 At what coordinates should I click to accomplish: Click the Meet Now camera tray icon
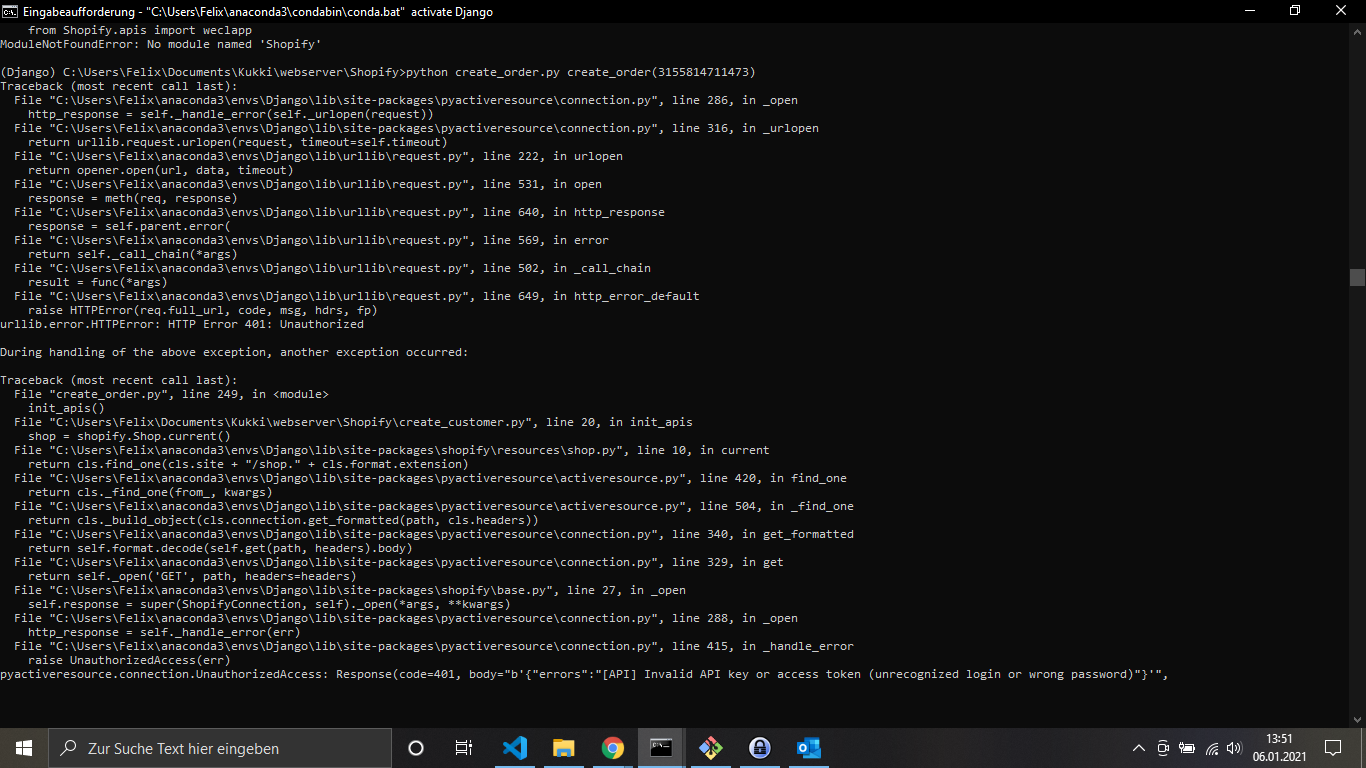coord(1163,748)
